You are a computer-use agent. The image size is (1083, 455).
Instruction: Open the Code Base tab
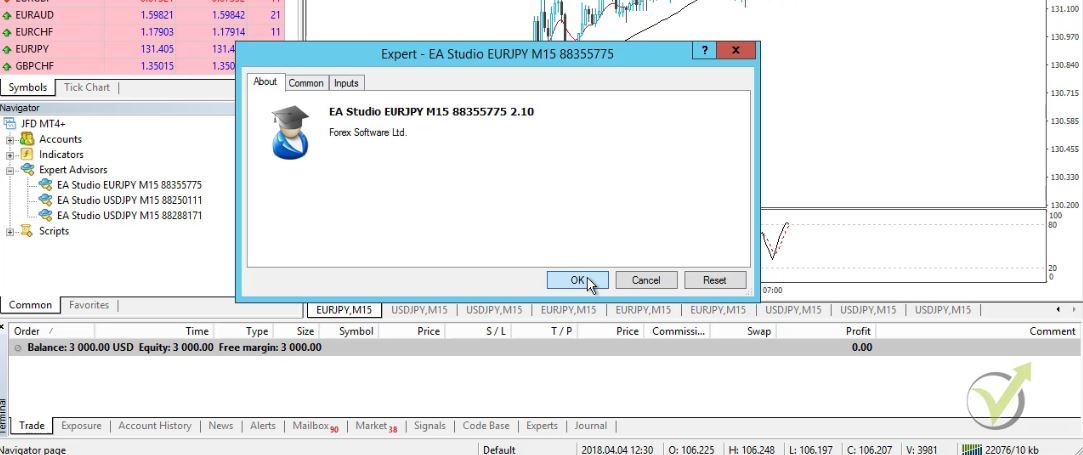tap(486, 426)
